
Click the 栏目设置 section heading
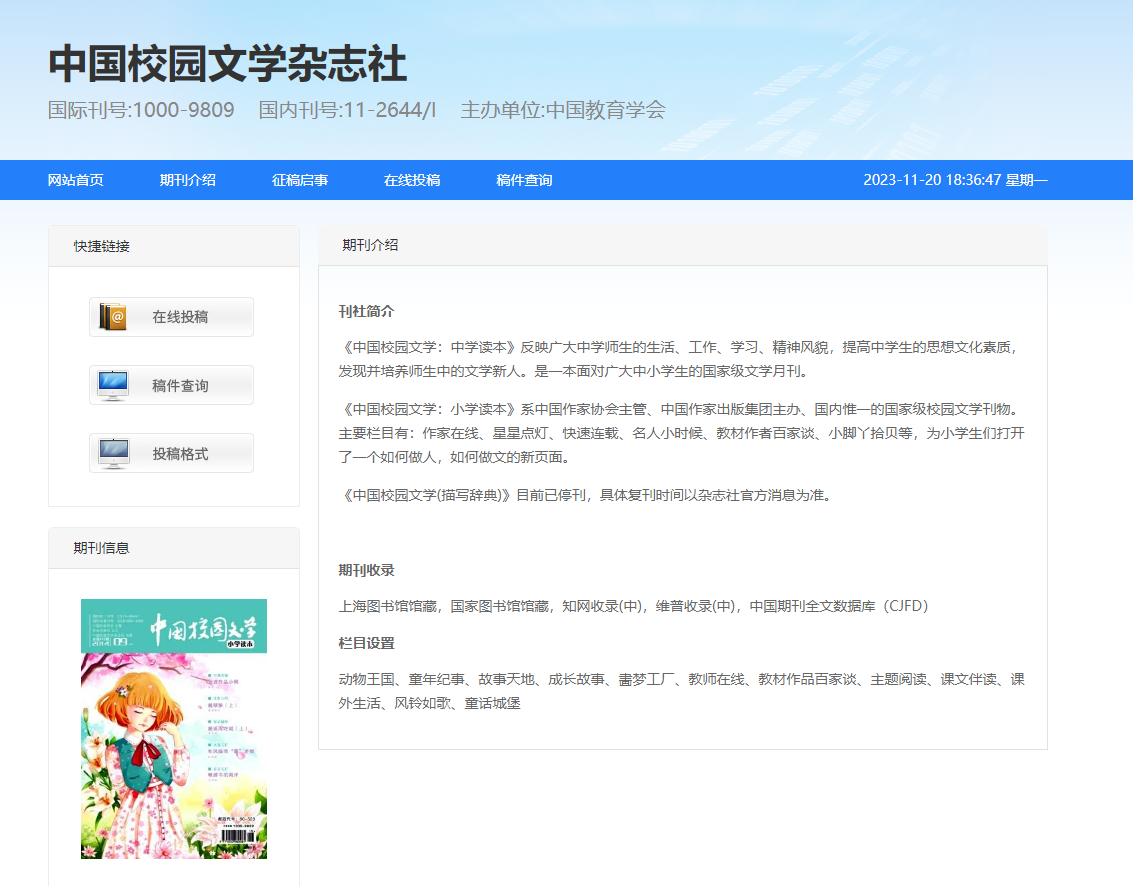click(x=366, y=643)
